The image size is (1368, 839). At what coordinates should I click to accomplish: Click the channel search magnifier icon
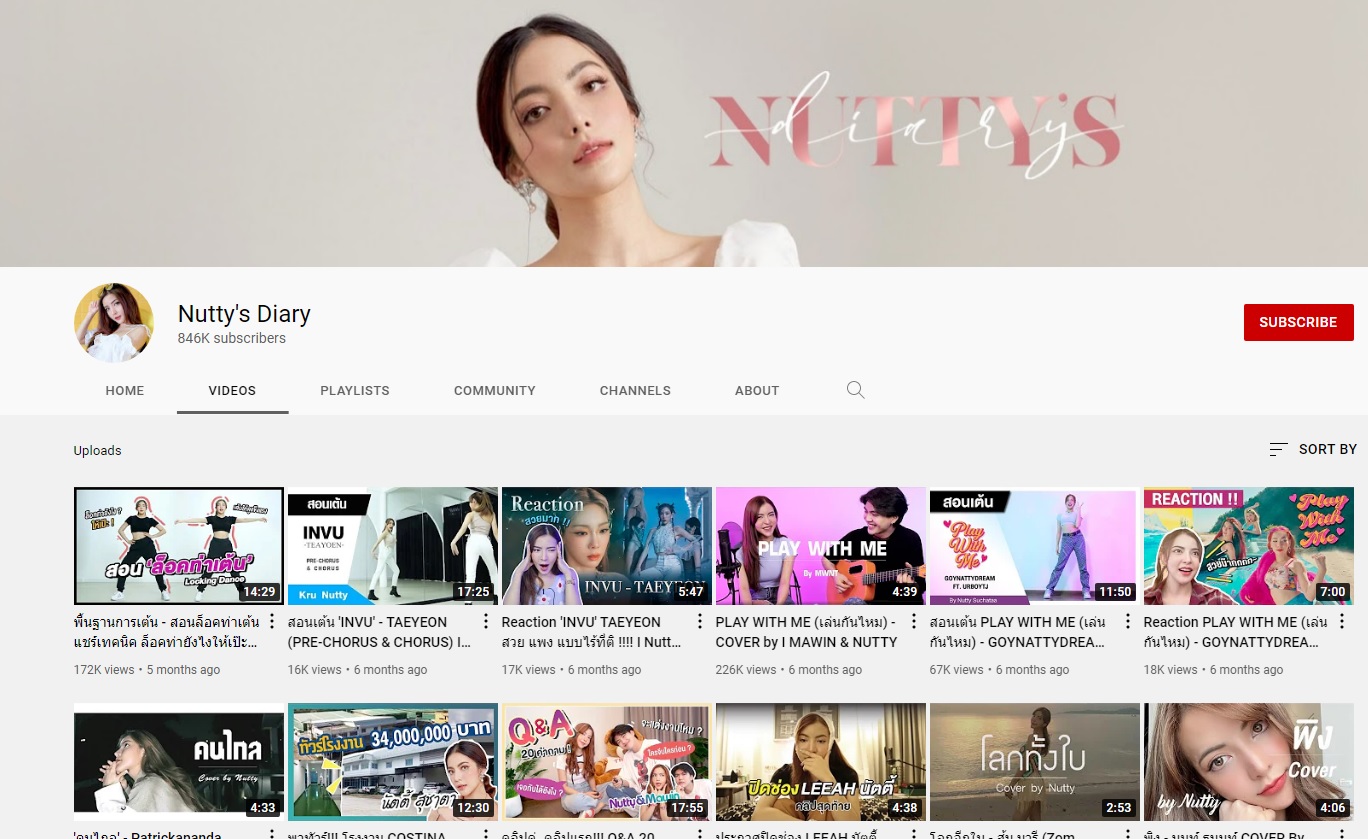tap(855, 390)
